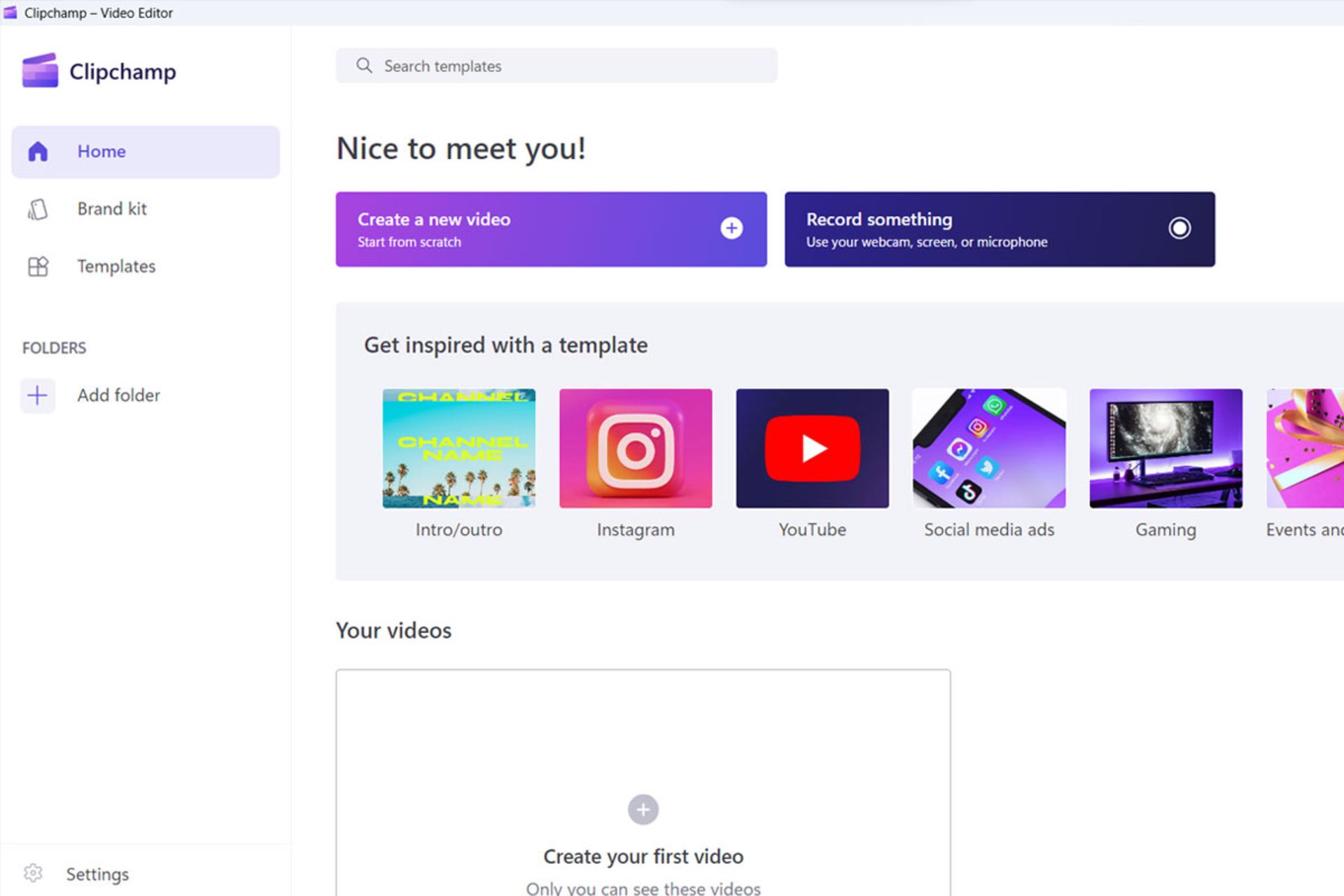Click the Home icon in sidebar

pos(38,151)
